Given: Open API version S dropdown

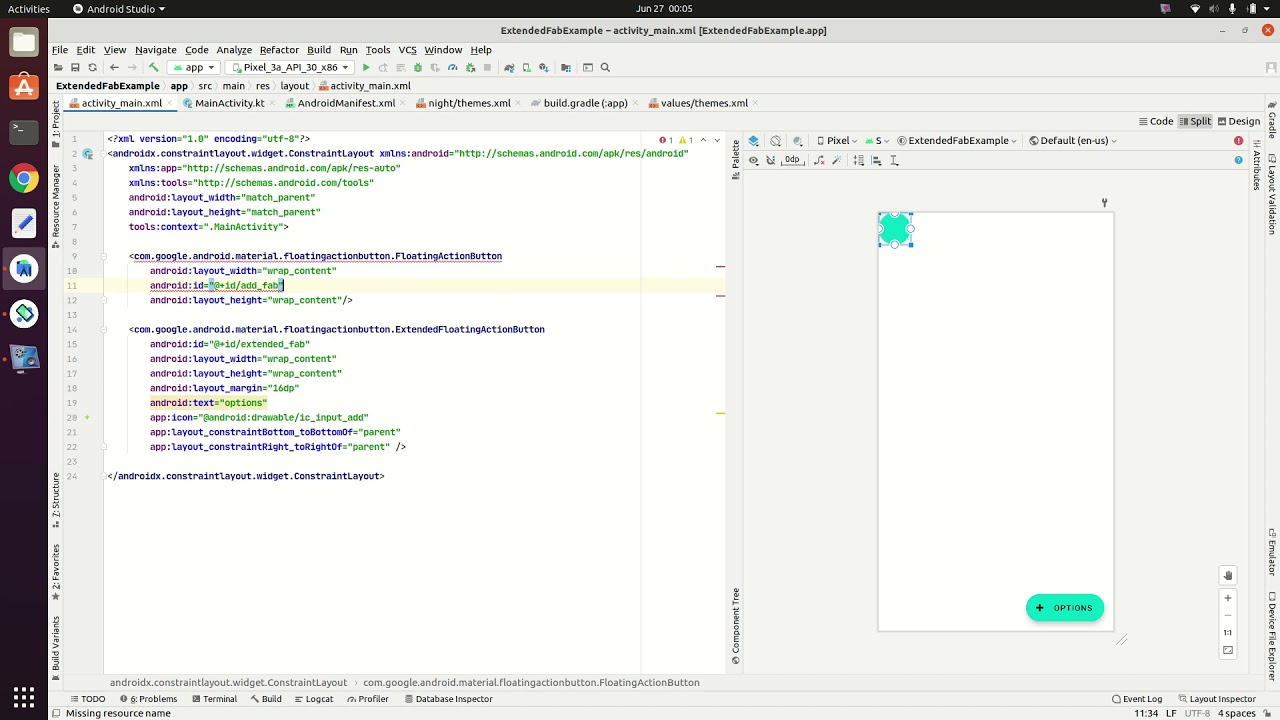Looking at the screenshot, I should click(878, 141).
